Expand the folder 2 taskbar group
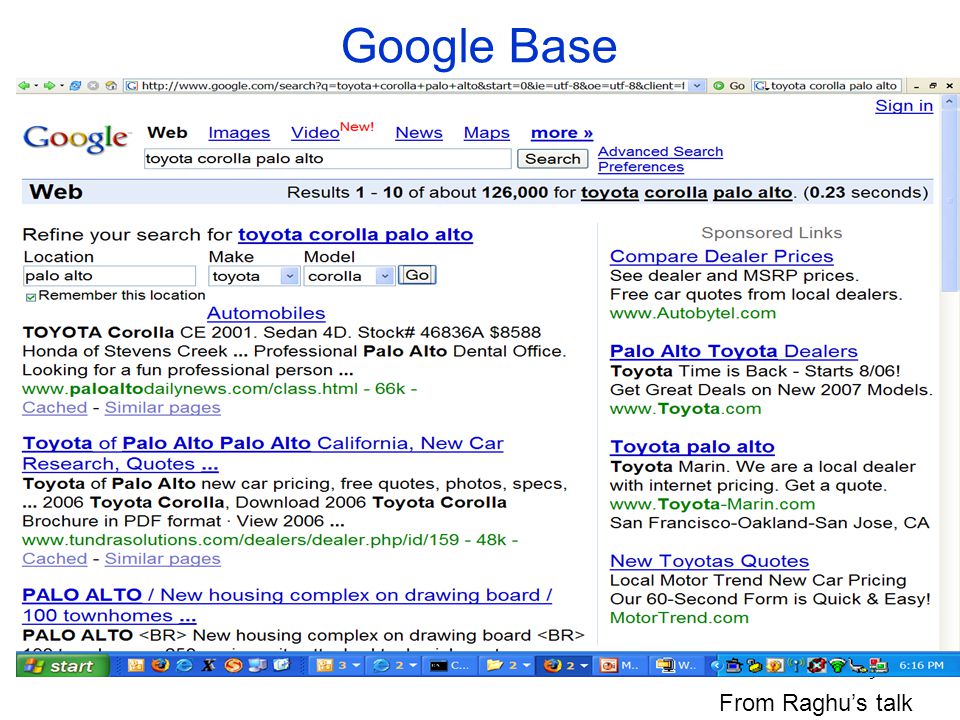The height and width of the screenshot is (720, 960). pyautogui.click(x=508, y=666)
